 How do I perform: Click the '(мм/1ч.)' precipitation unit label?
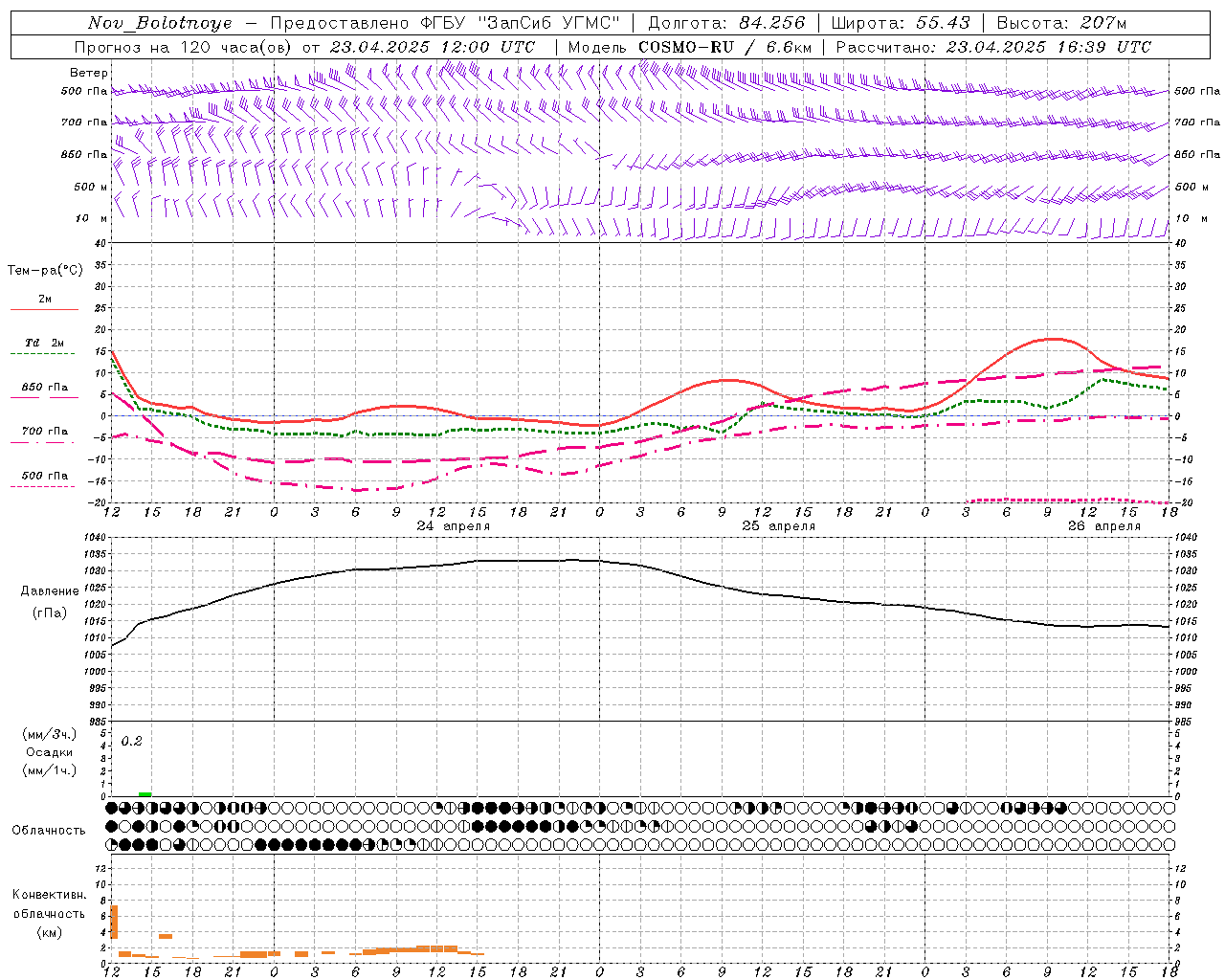point(50,770)
